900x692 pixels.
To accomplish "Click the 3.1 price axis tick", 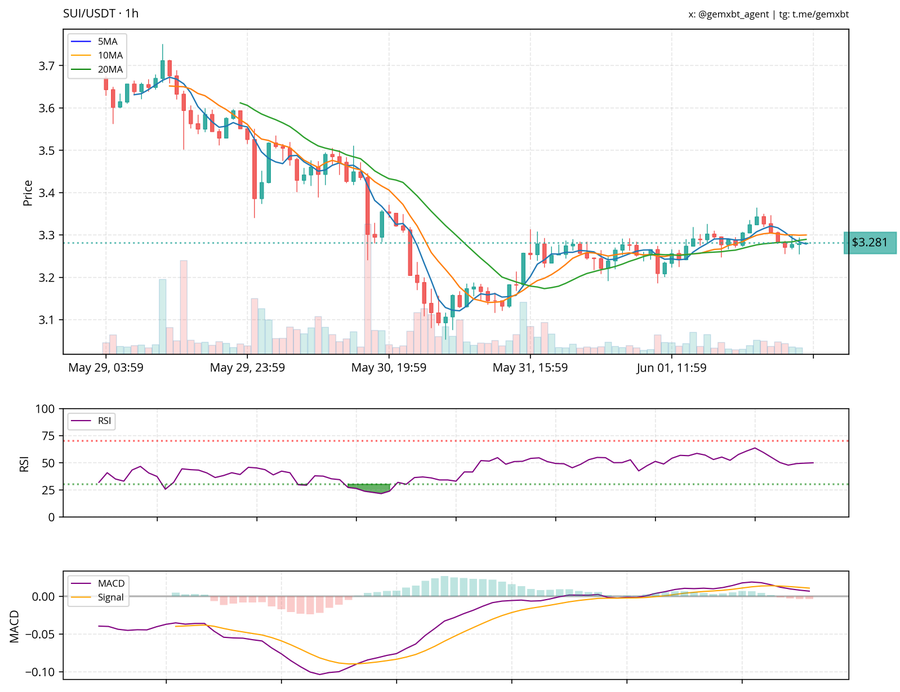I will (x=47, y=320).
